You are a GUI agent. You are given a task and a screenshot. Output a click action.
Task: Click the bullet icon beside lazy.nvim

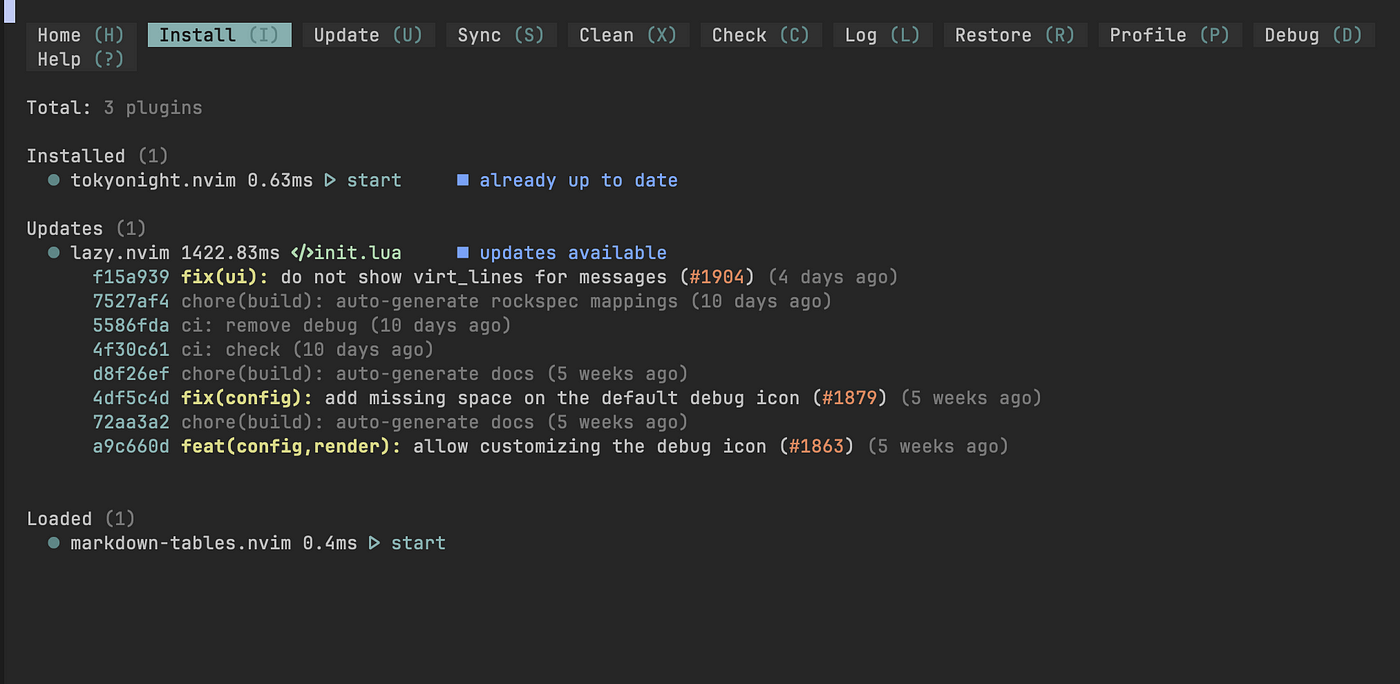53,253
